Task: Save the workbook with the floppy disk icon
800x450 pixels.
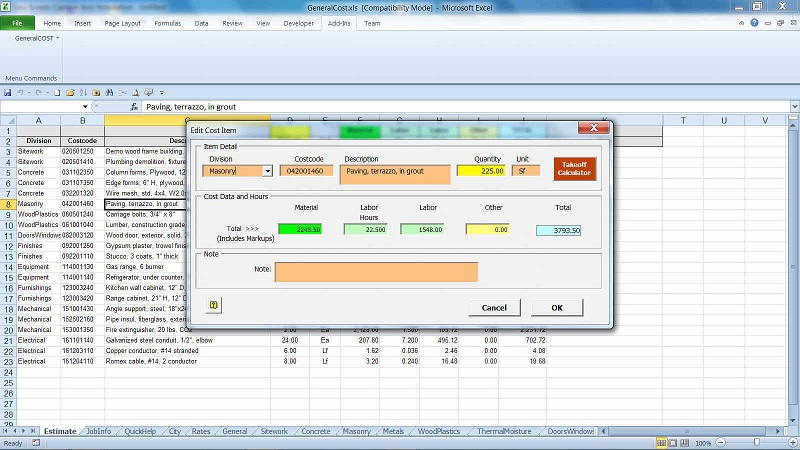Action: [7, 92]
